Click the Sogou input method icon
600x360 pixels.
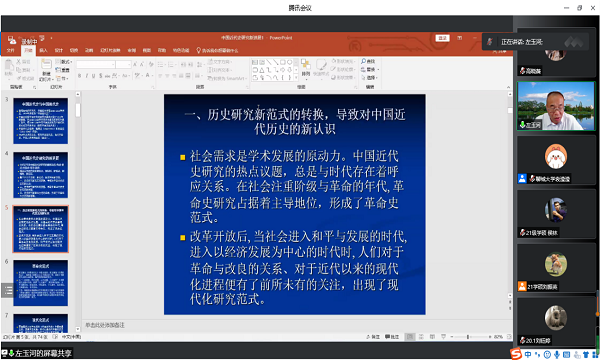point(516,354)
